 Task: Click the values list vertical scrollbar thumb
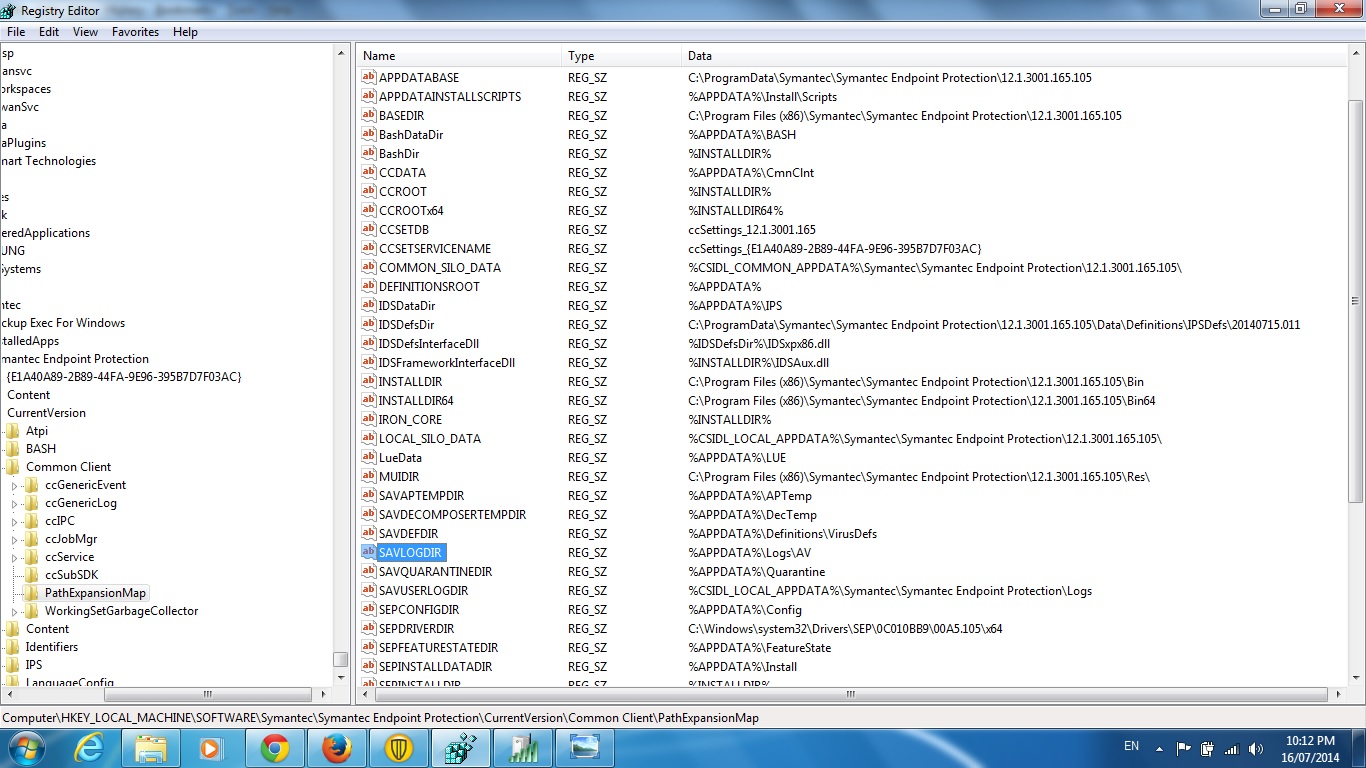(1355, 300)
